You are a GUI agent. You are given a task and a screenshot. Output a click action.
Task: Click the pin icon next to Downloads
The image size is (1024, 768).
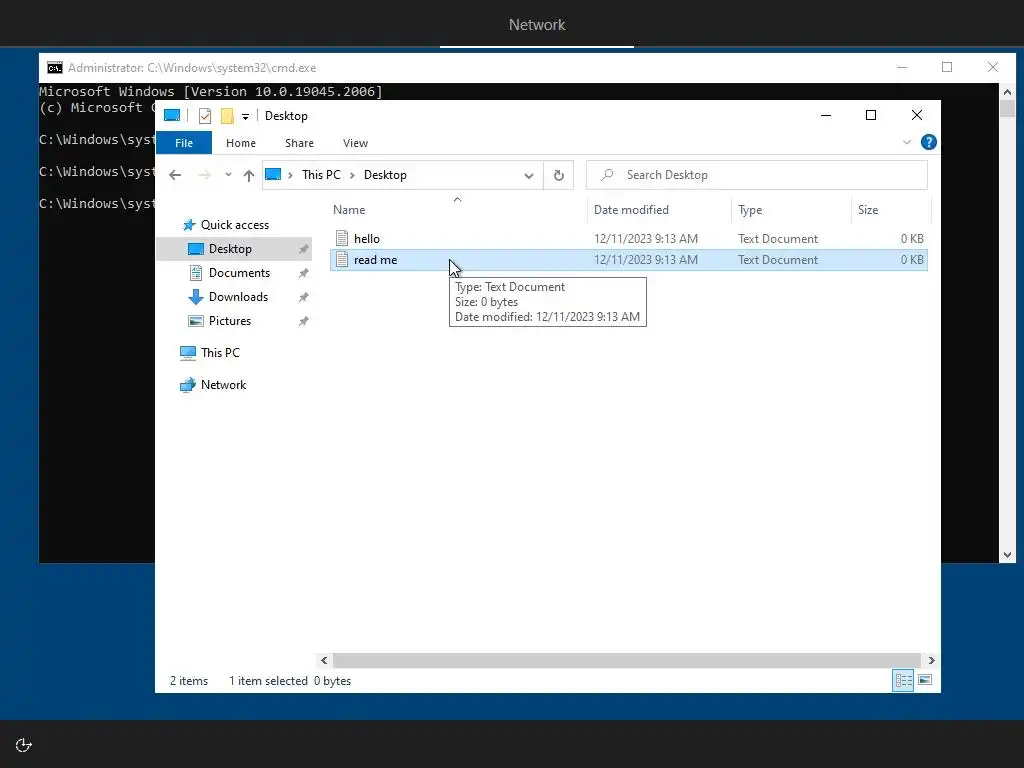tap(303, 297)
